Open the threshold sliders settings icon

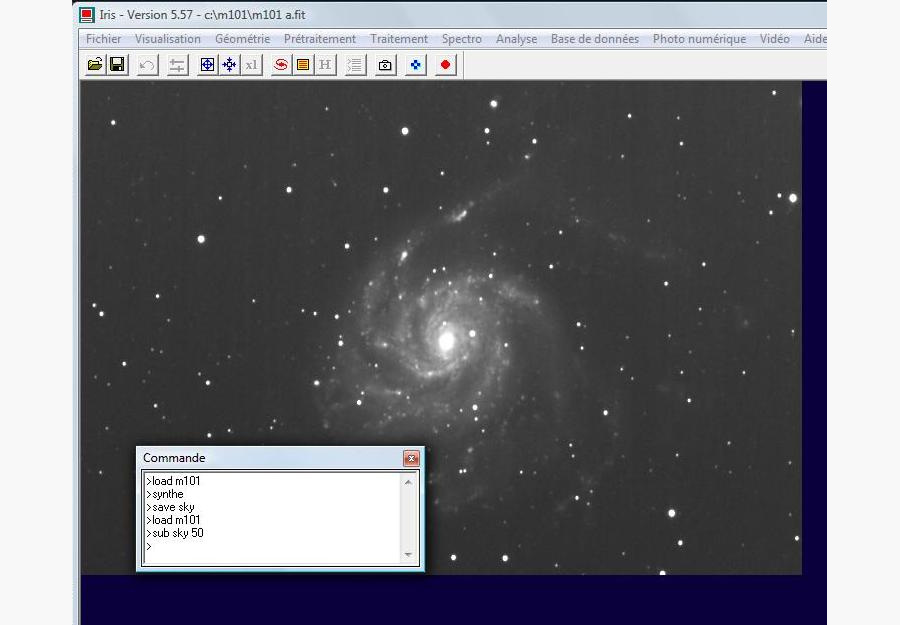(177, 65)
